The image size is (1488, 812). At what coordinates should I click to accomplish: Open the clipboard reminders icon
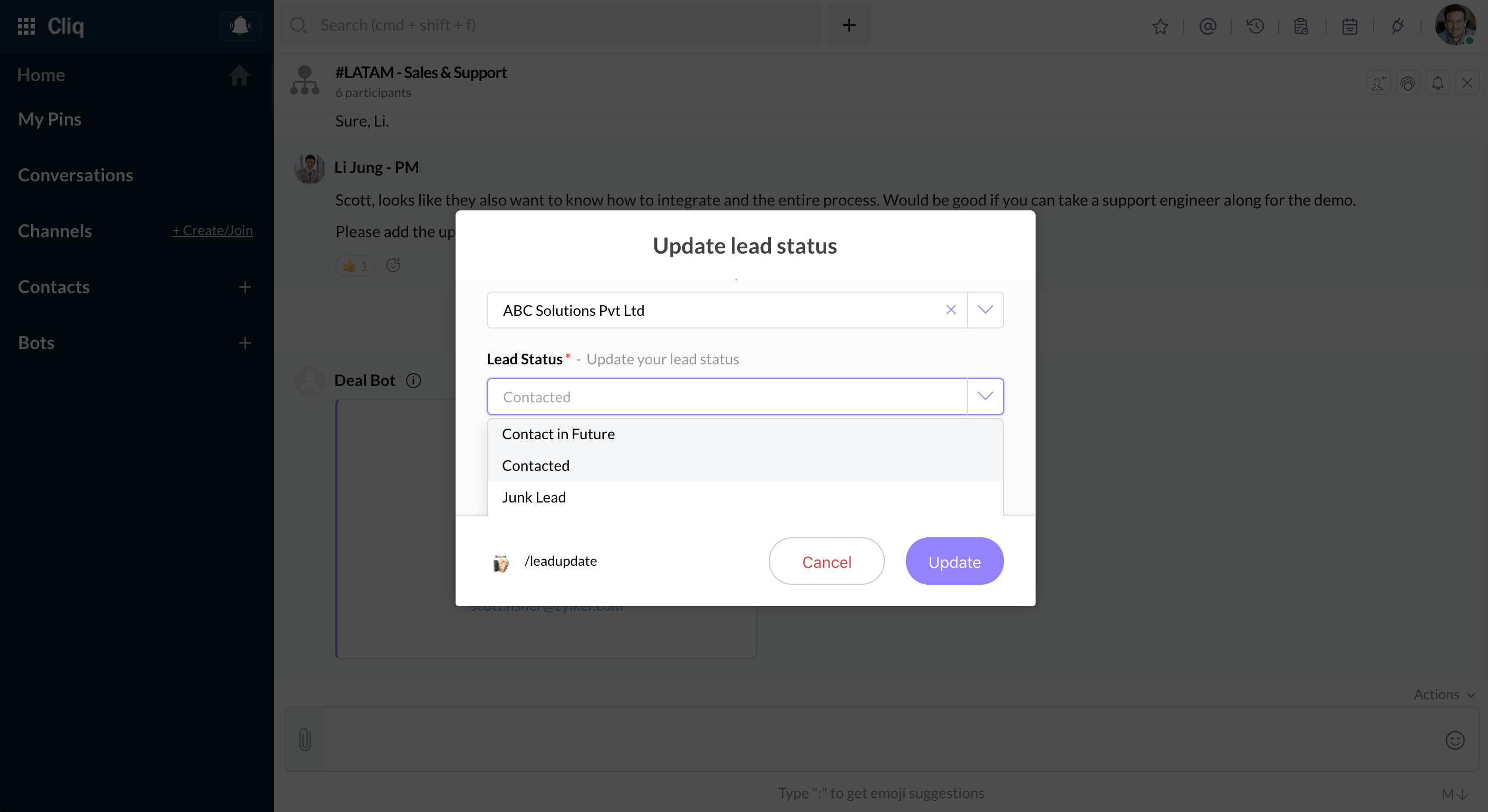pyautogui.click(x=1301, y=26)
